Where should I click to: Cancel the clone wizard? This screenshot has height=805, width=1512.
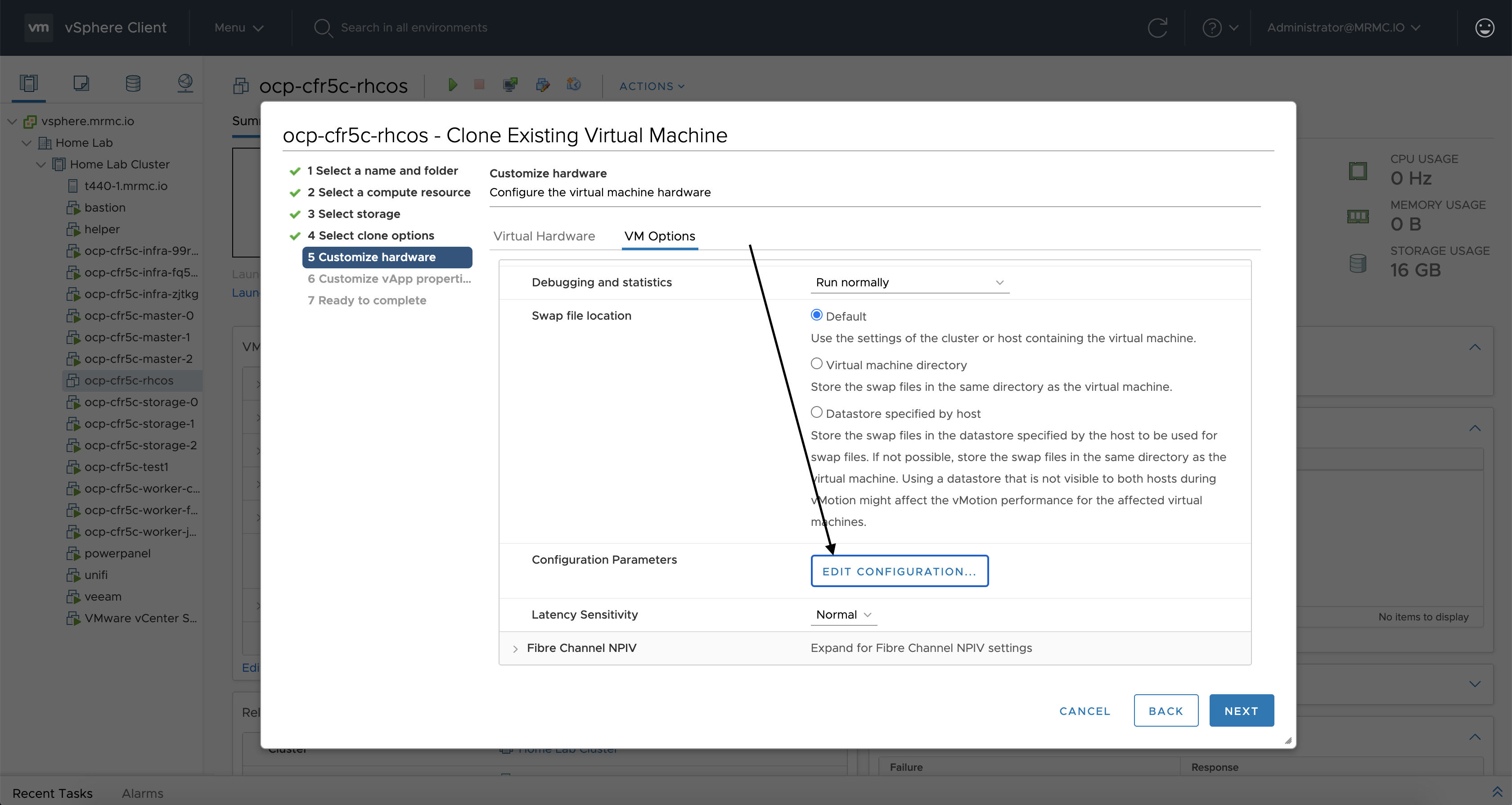[1084, 710]
